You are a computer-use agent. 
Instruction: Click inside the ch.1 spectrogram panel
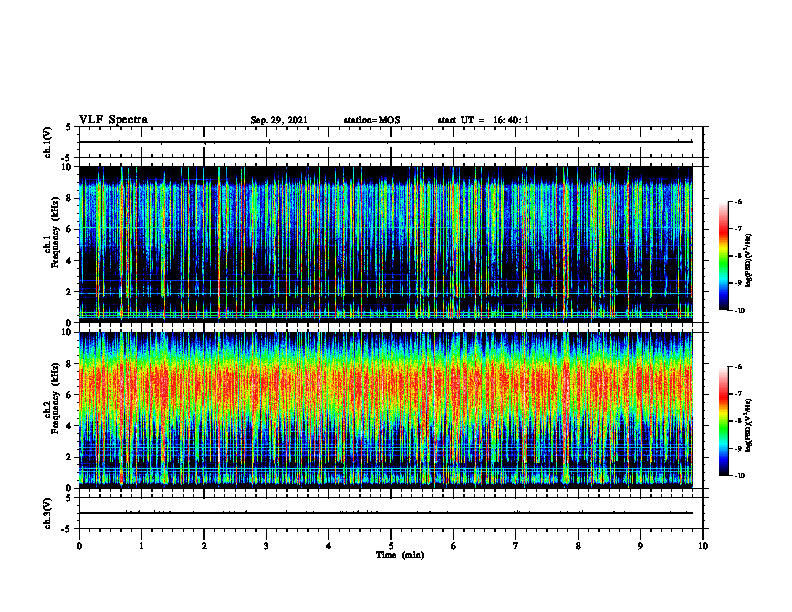(385, 244)
